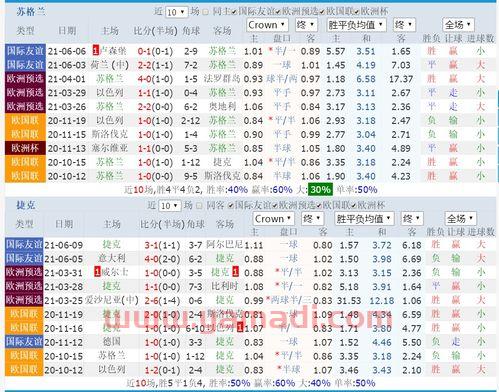499x392 pixels.
Task: Open match count dropdown in 捷克 section
Action: pos(170,206)
